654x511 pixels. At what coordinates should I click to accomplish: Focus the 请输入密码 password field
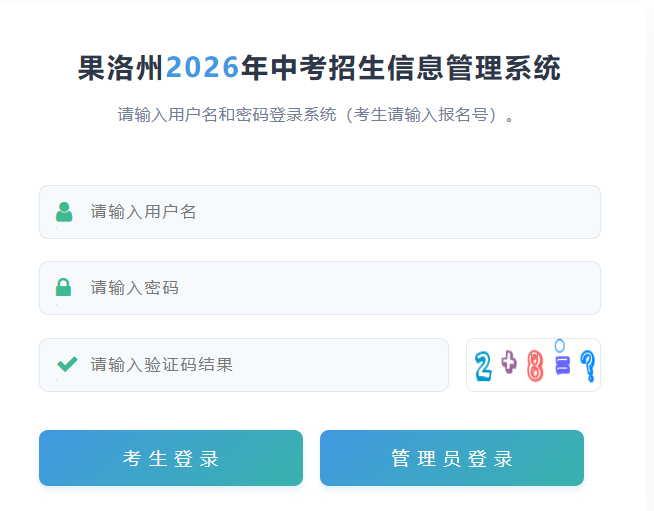click(320, 288)
